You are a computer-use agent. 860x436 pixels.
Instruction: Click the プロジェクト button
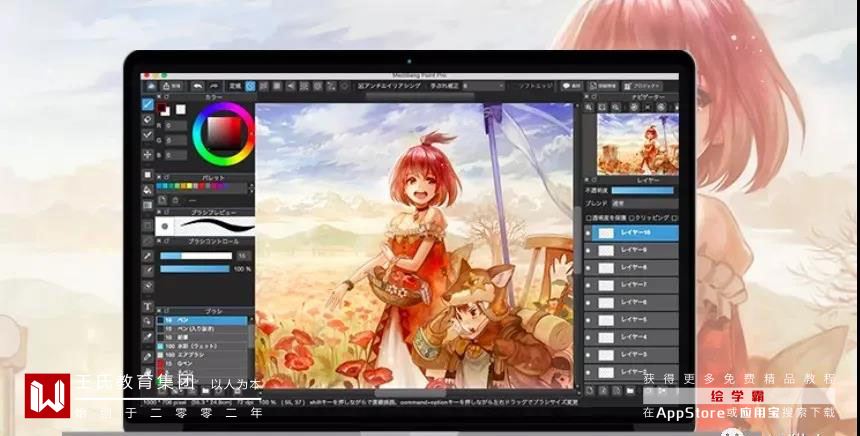(x=642, y=86)
